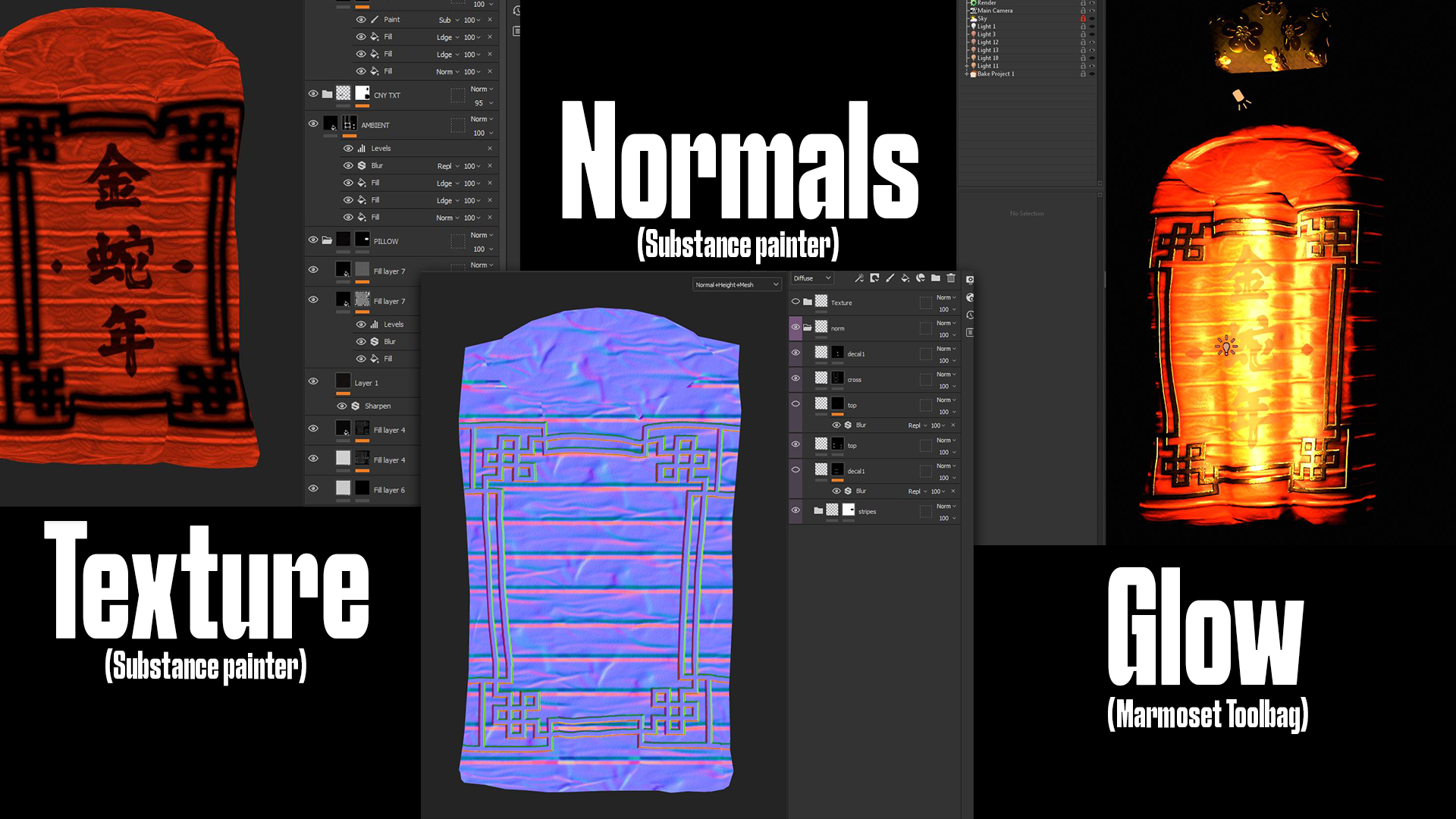Click the PILLOW black mask thumbnail
The image size is (1456, 819).
(x=362, y=240)
